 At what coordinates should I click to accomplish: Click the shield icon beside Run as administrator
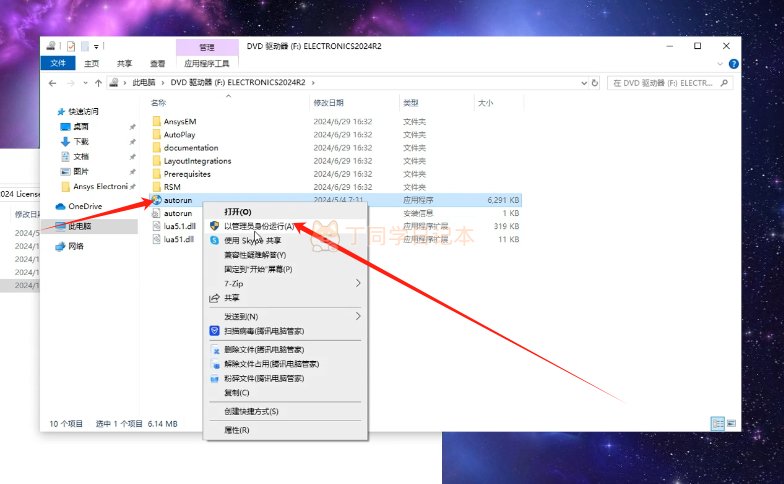pyautogui.click(x=214, y=226)
